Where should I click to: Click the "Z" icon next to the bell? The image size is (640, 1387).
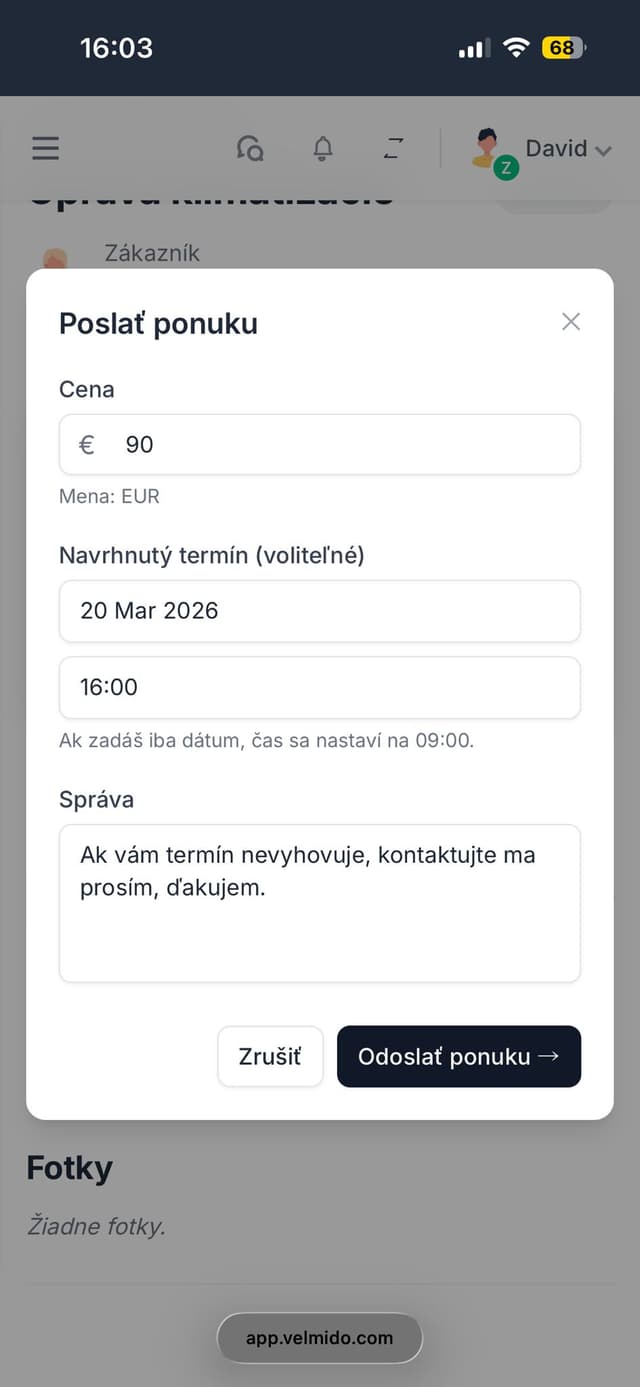pyautogui.click(x=393, y=148)
